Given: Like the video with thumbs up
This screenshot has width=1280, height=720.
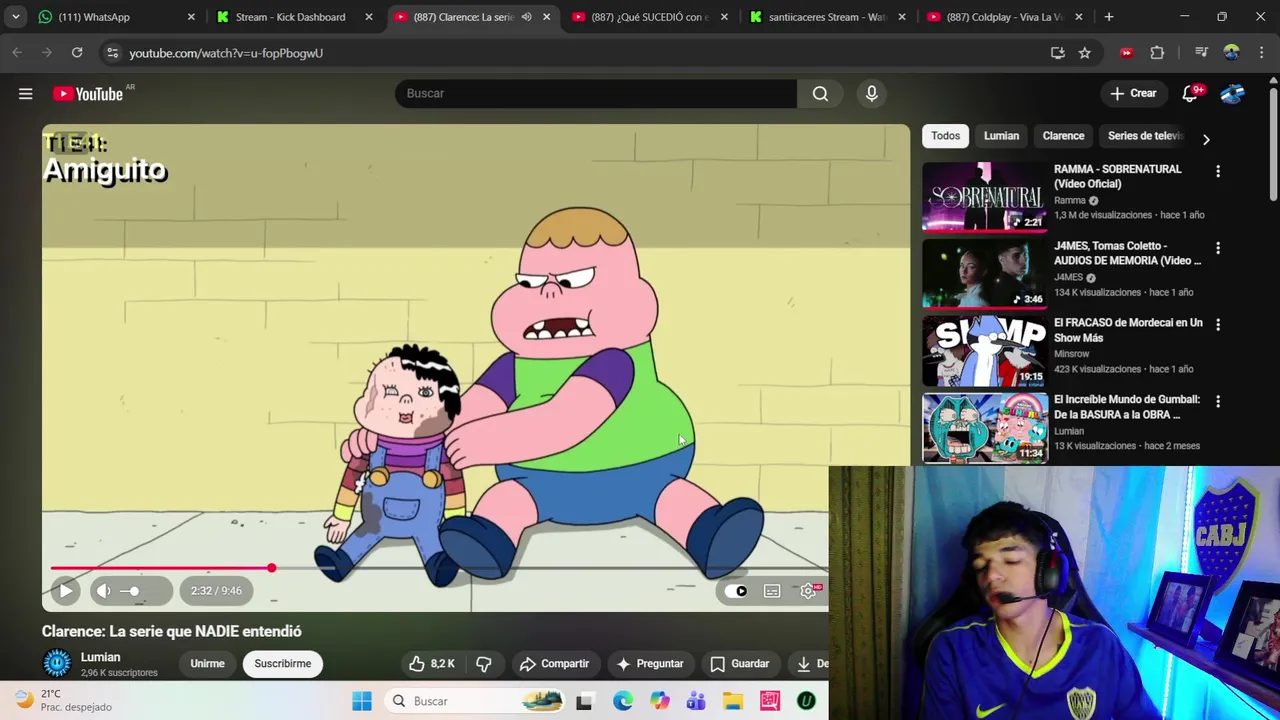Looking at the screenshot, I should pyautogui.click(x=431, y=663).
